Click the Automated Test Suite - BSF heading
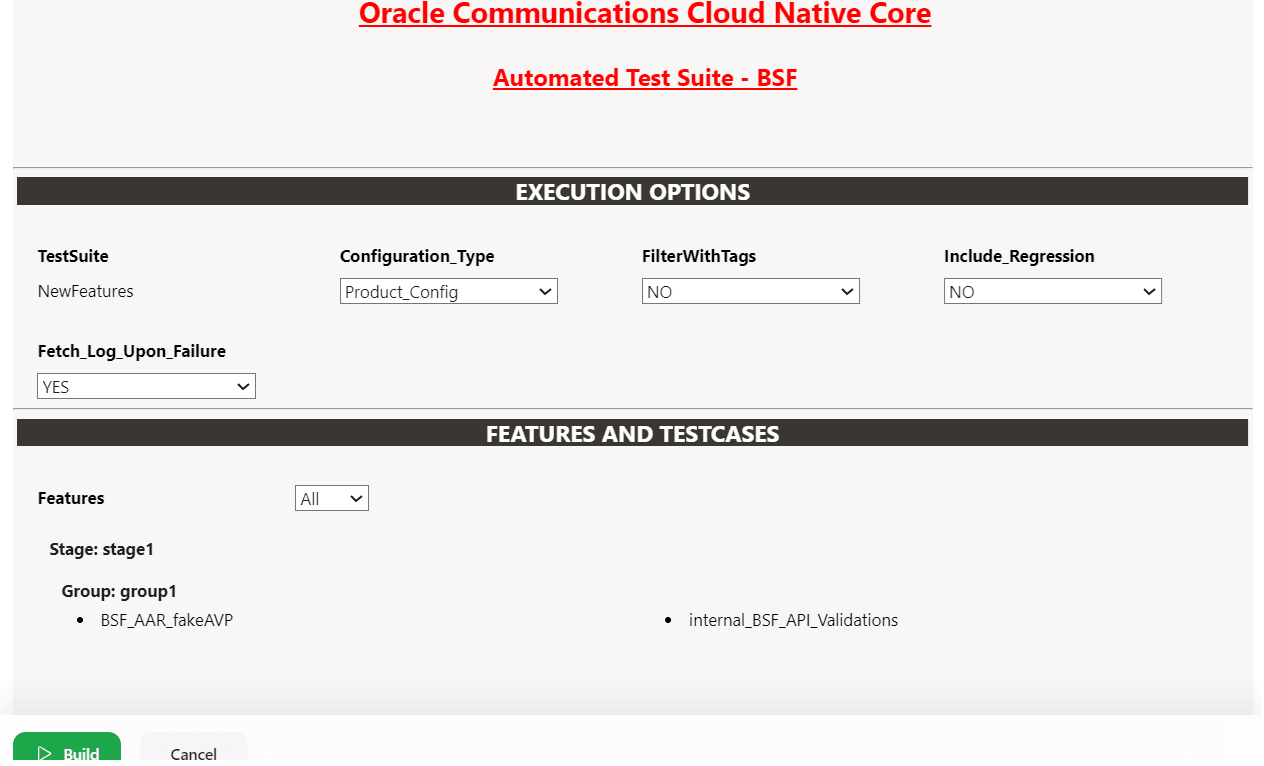The height and width of the screenshot is (766, 1264). [645, 78]
